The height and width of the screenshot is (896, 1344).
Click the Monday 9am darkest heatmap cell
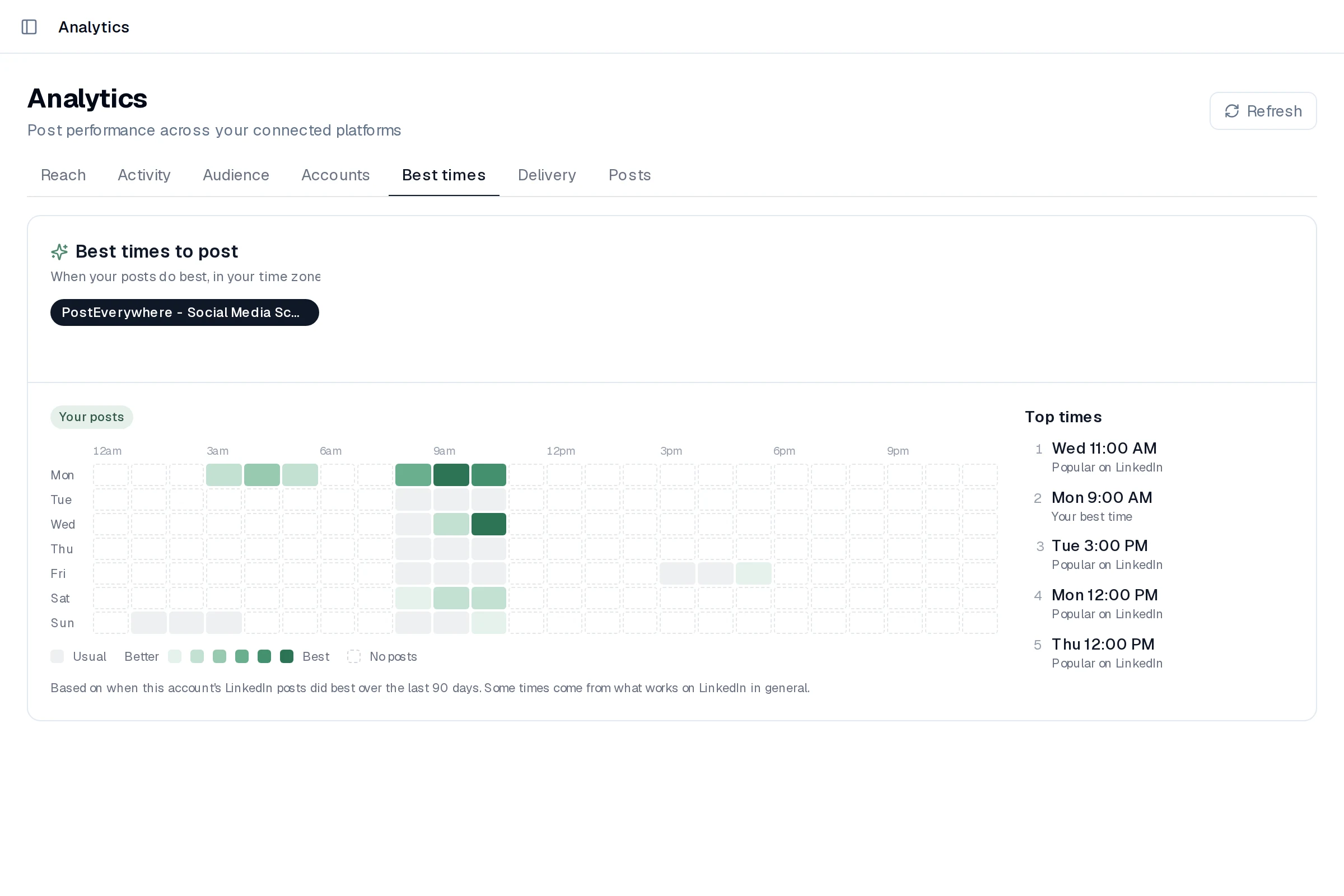[451, 475]
